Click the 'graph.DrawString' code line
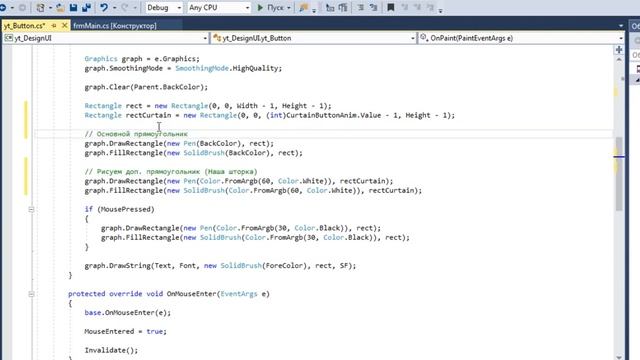 point(220,266)
